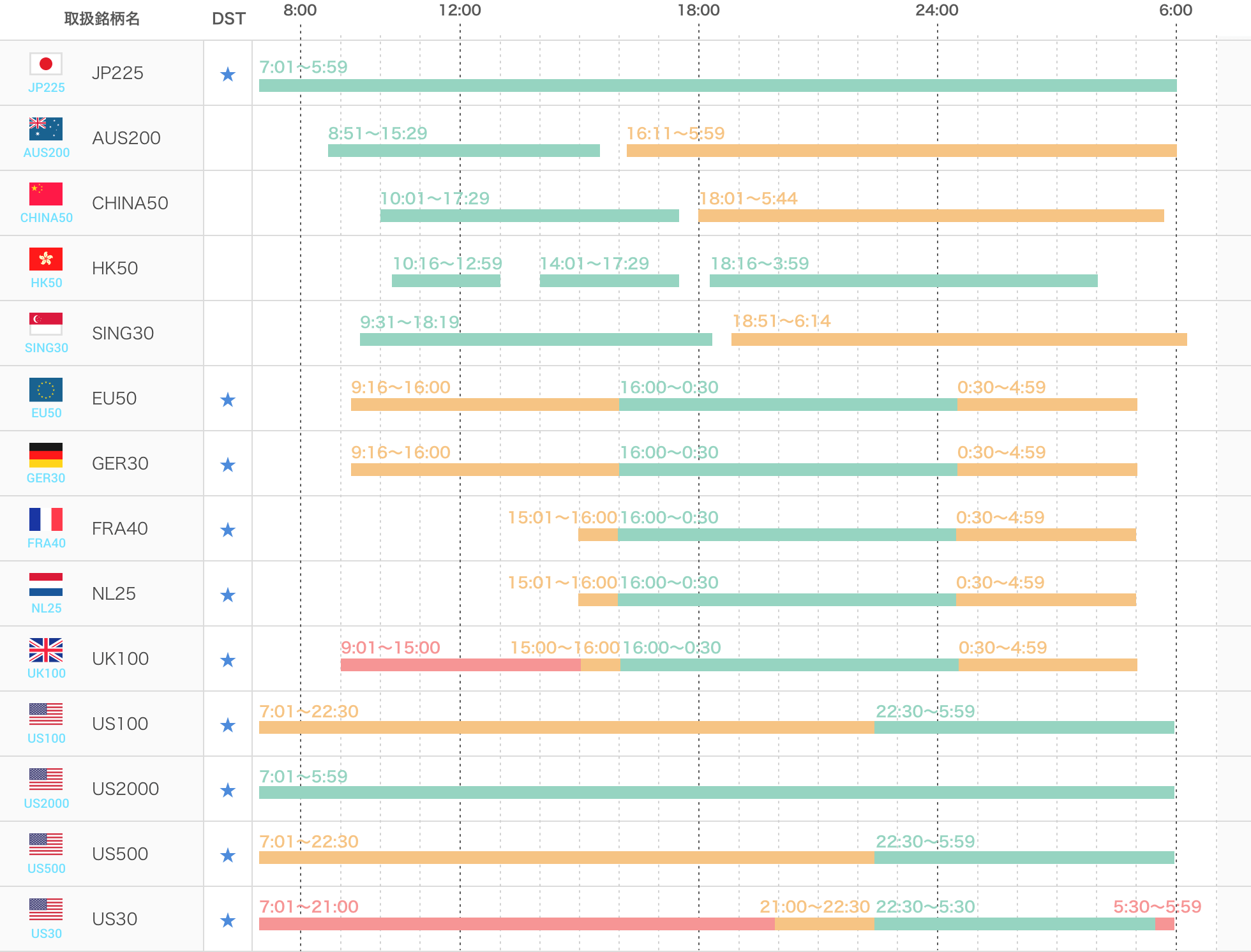
Task: Click the 6:00 time axis label
Action: 1176,10
